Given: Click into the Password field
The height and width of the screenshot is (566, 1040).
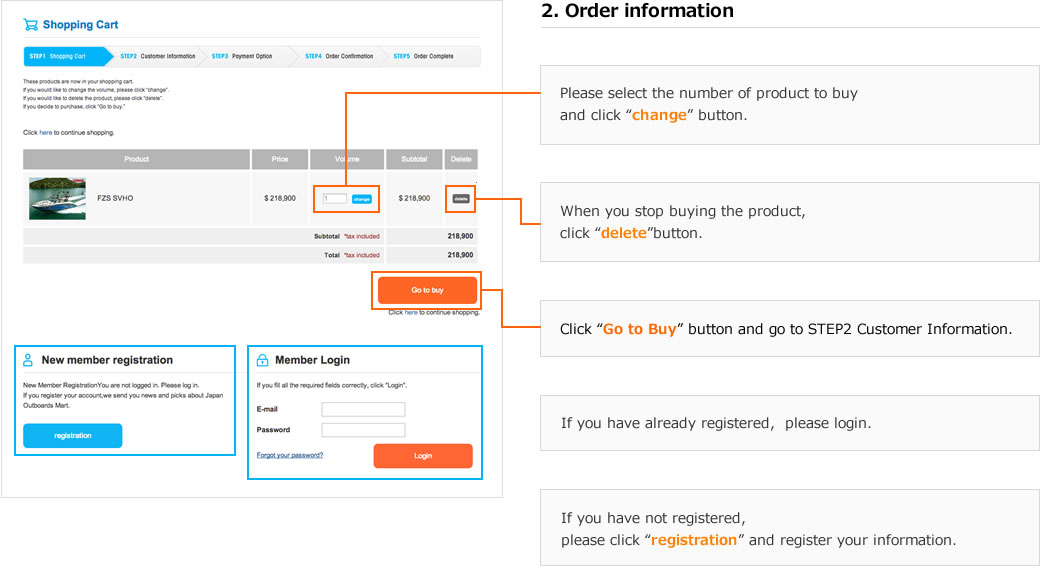Looking at the screenshot, I should (x=363, y=430).
